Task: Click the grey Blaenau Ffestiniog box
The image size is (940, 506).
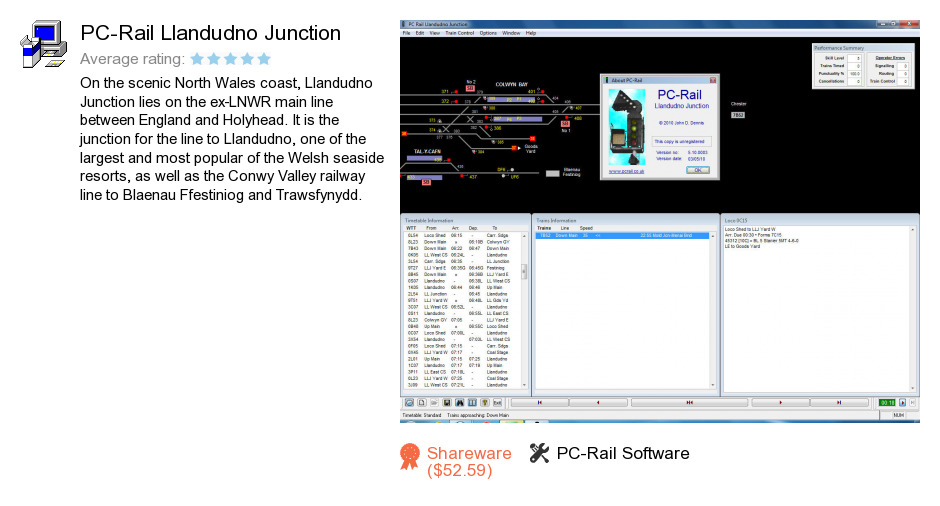Action: click(553, 173)
